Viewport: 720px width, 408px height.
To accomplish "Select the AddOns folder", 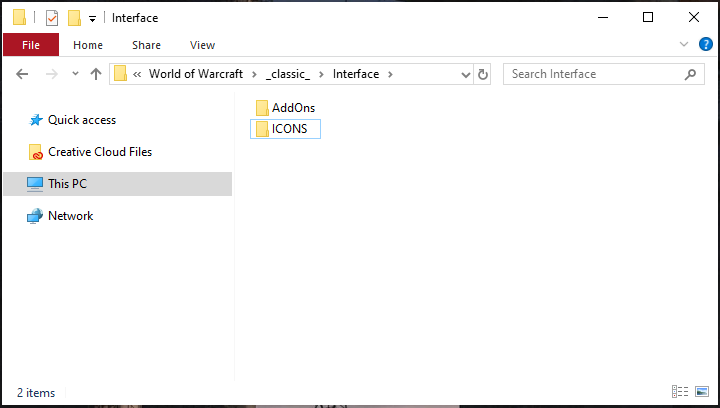I will point(293,107).
